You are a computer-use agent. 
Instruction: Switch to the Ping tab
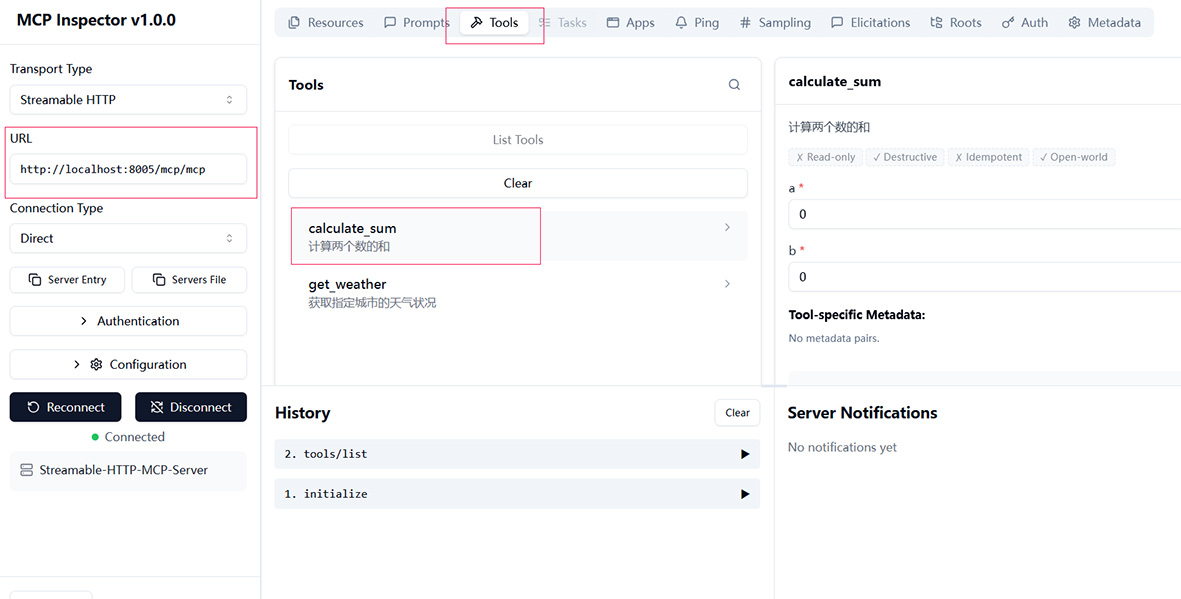697,23
